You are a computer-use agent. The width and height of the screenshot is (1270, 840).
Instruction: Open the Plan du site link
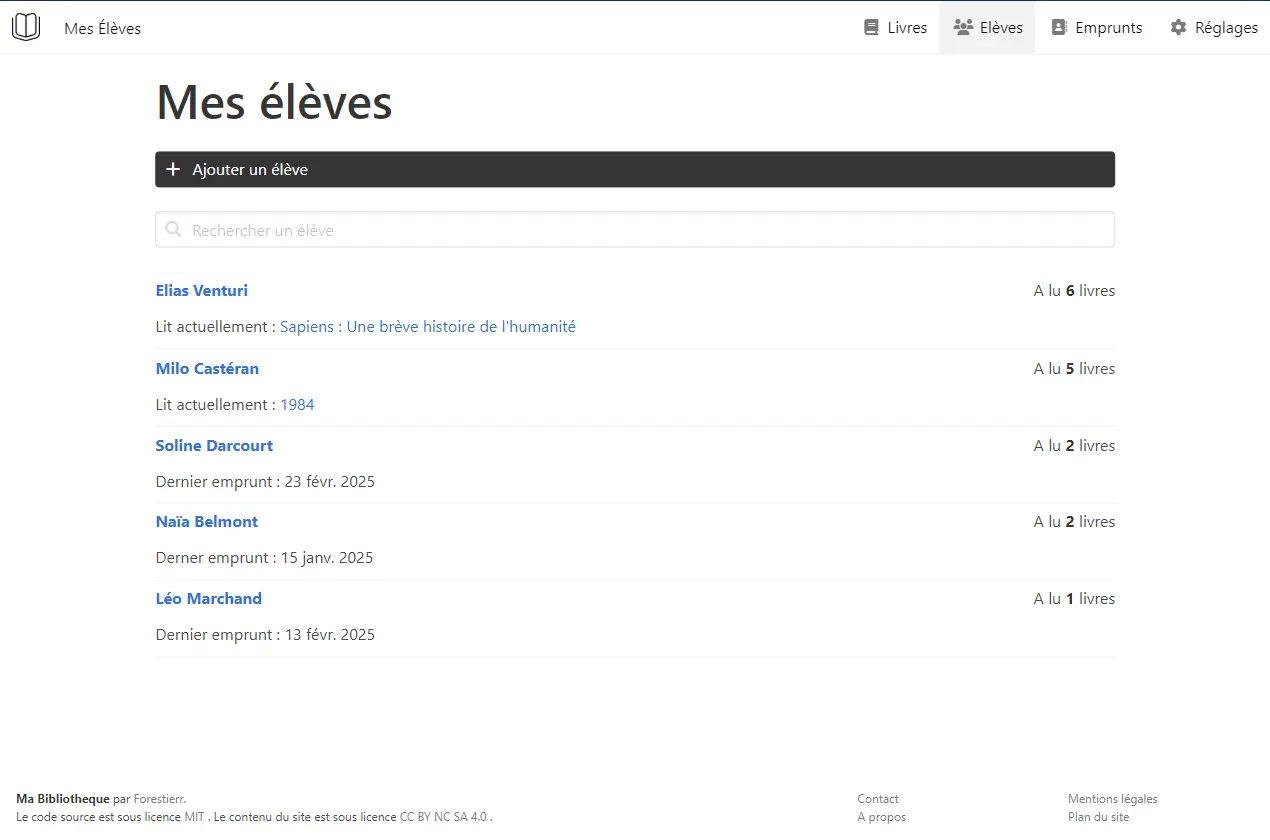1098,817
